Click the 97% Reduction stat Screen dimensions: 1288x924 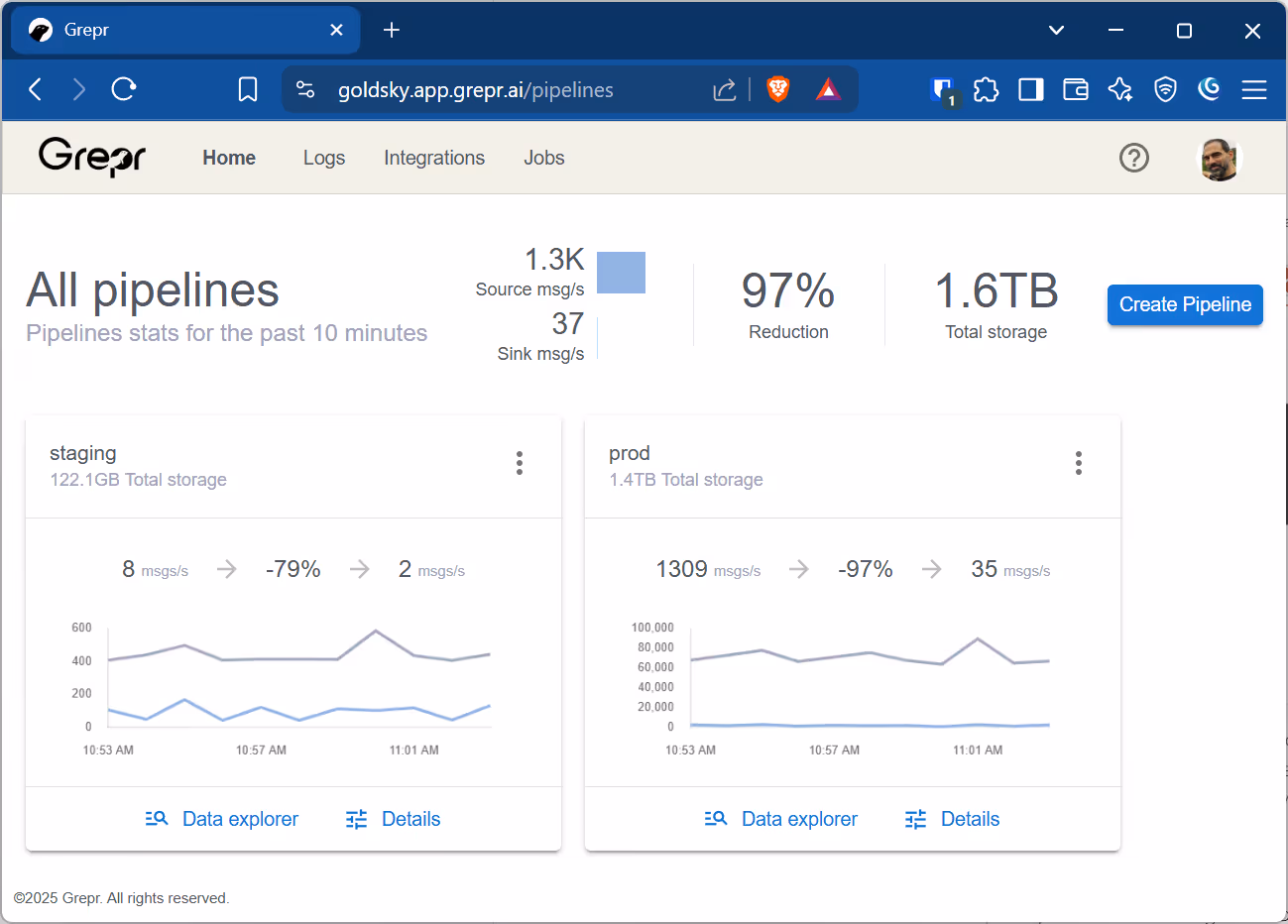tap(788, 304)
